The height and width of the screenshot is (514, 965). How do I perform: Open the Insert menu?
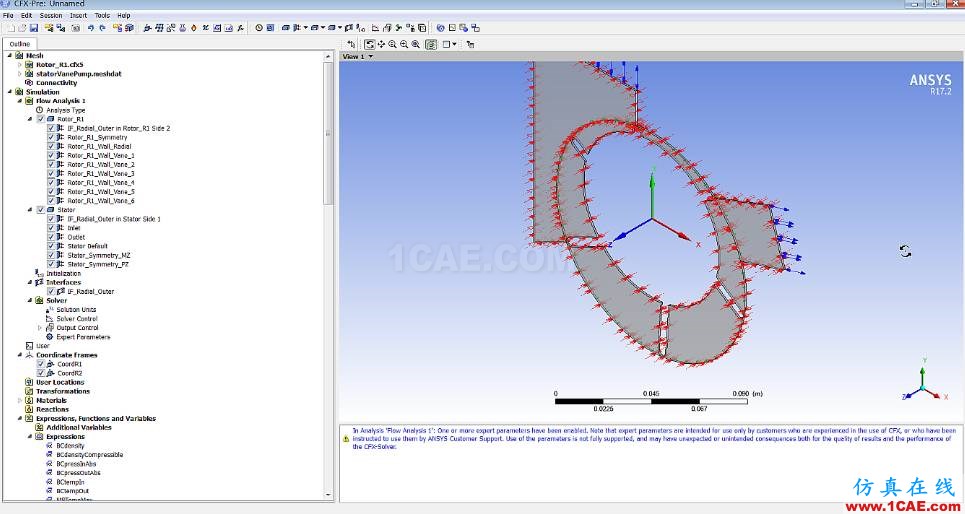coord(79,15)
